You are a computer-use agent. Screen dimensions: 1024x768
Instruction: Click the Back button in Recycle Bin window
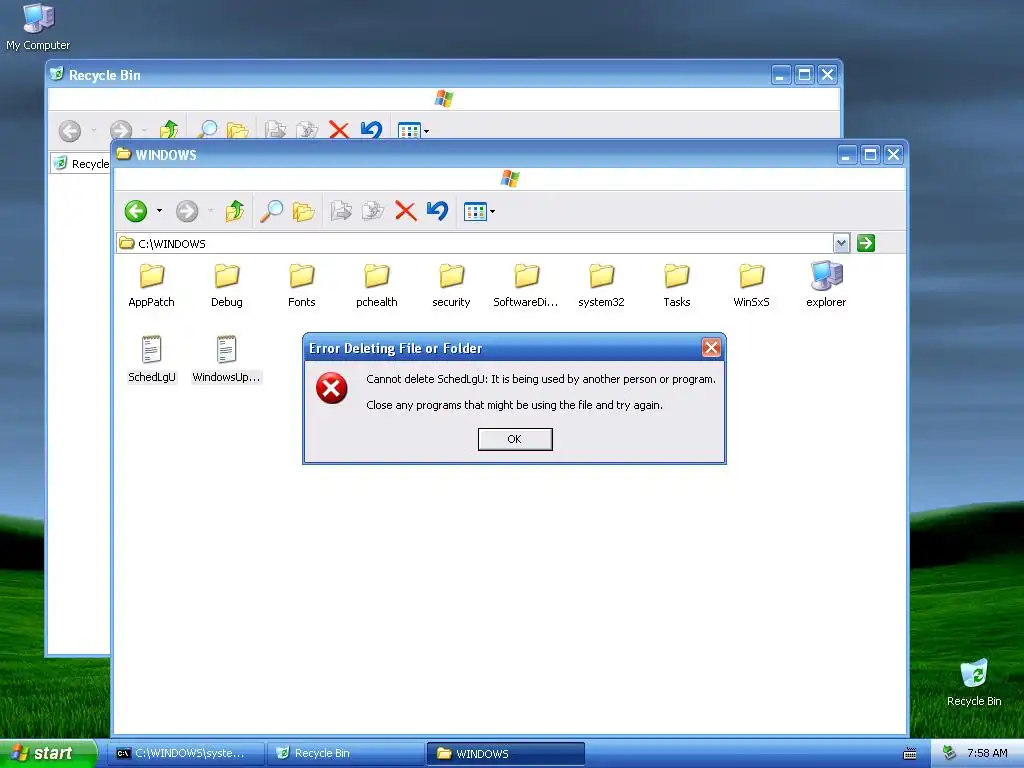[70, 131]
